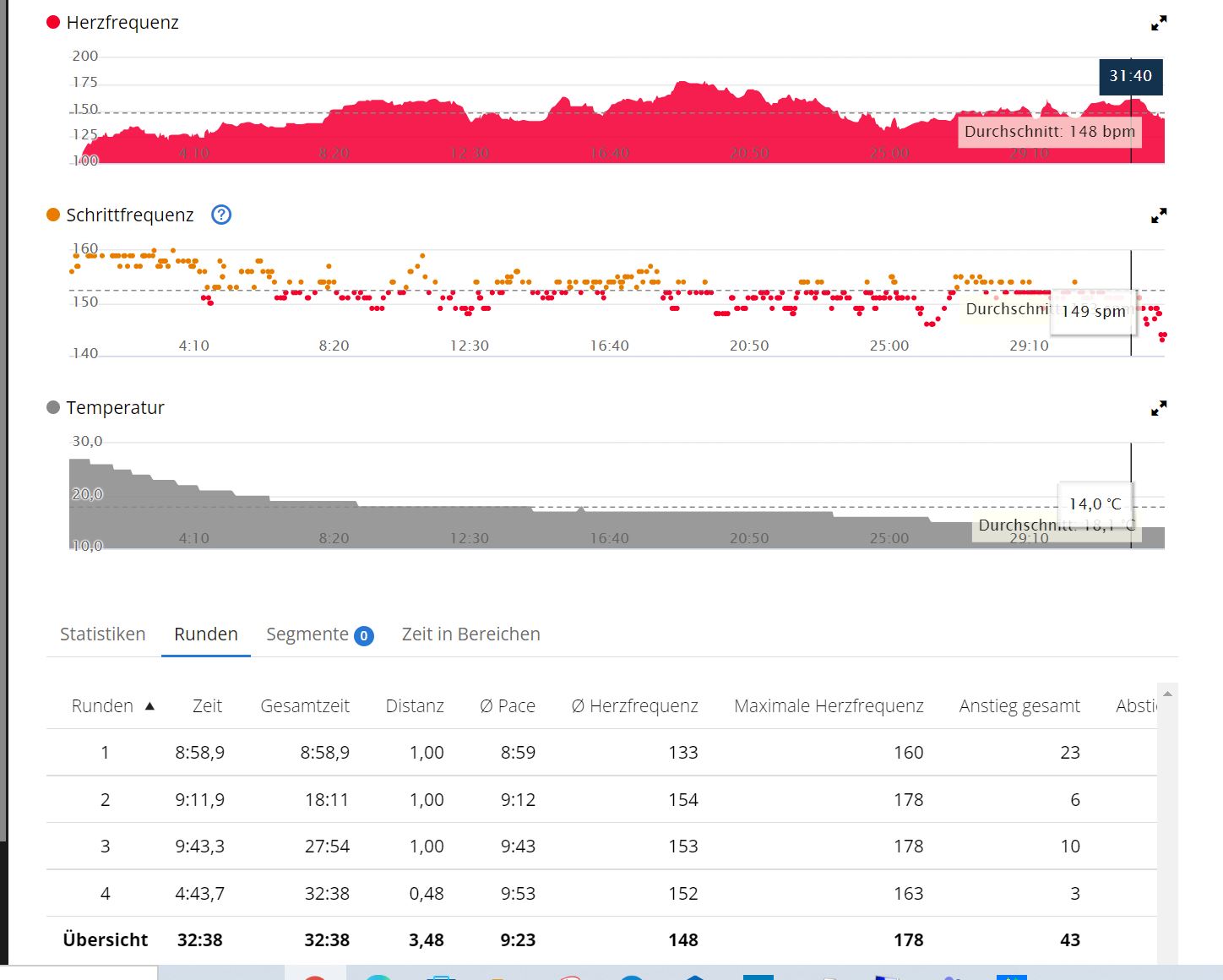Screen dimensions: 1223x980
Task: Select lap 3 row in the table
Action: (x=106, y=847)
